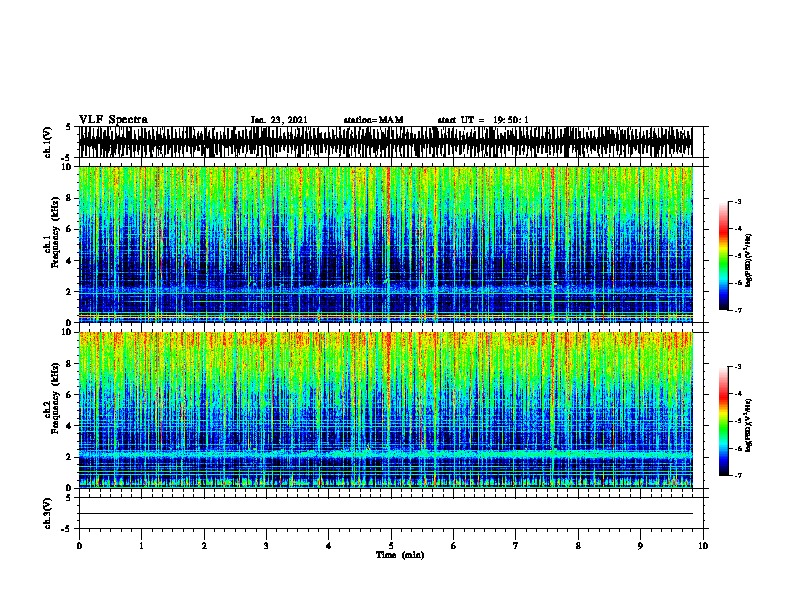The width and height of the screenshot is (792, 612).
Task: Click the "1" tick on the time axis
Action: click(x=141, y=546)
